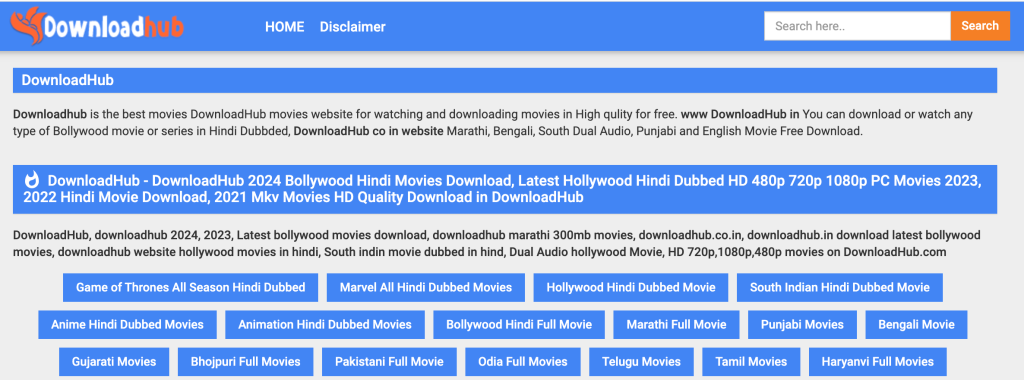Open Anime Hindi Dubbed Movies
Image resolution: width=1024 pixels, height=380 pixels.
coord(127,325)
